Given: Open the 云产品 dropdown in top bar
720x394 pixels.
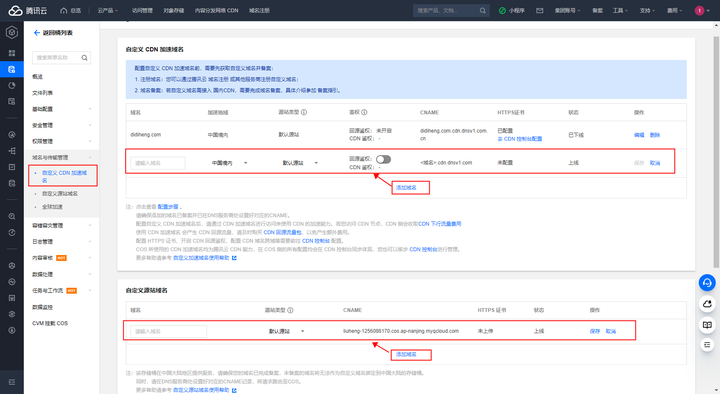Looking at the screenshot, I should tap(107, 11).
